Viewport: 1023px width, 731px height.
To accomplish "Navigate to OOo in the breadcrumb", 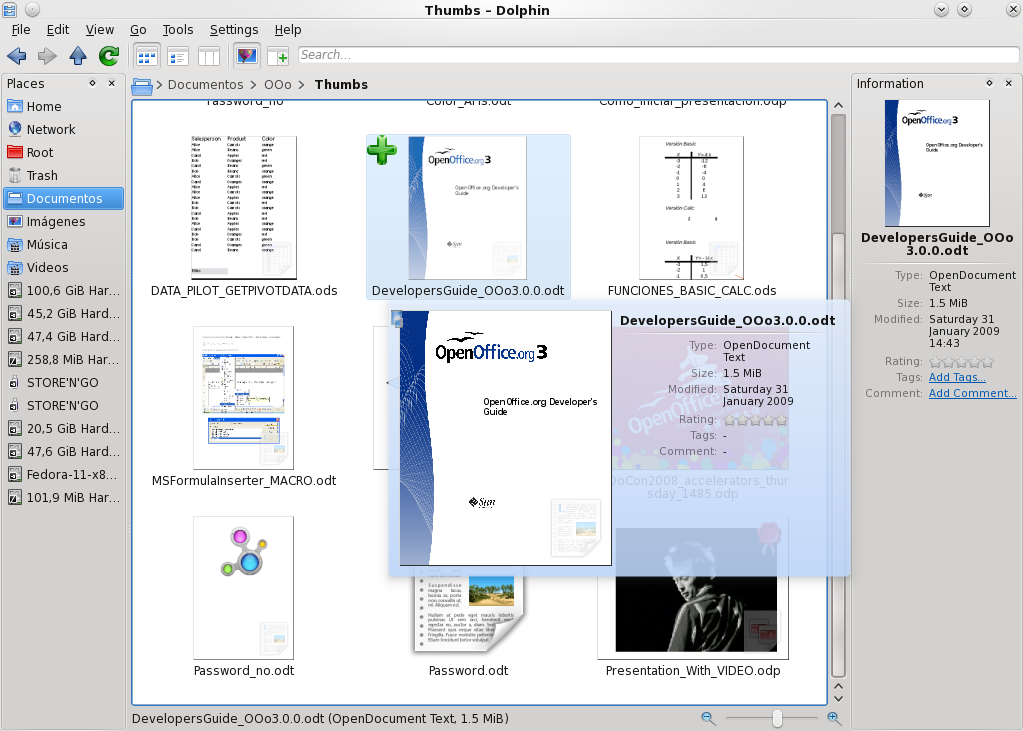I will pos(277,85).
